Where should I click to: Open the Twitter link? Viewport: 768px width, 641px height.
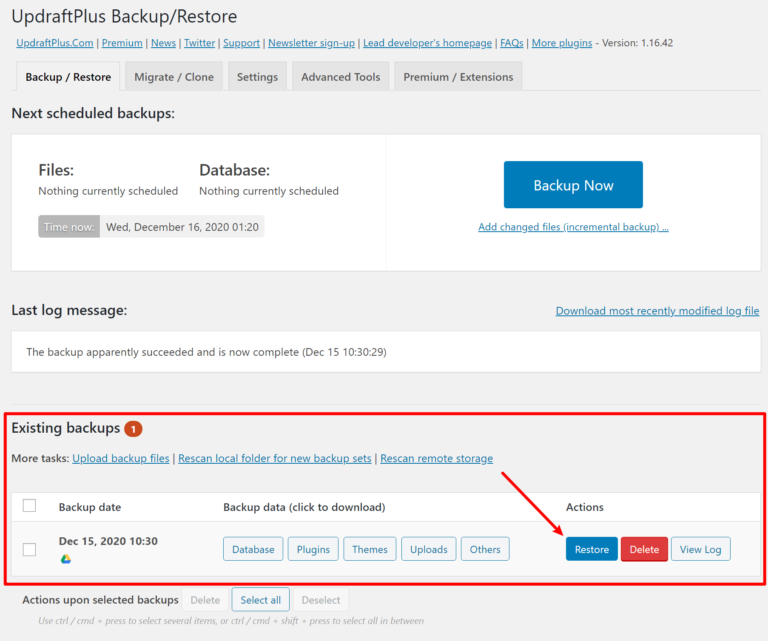(199, 43)
